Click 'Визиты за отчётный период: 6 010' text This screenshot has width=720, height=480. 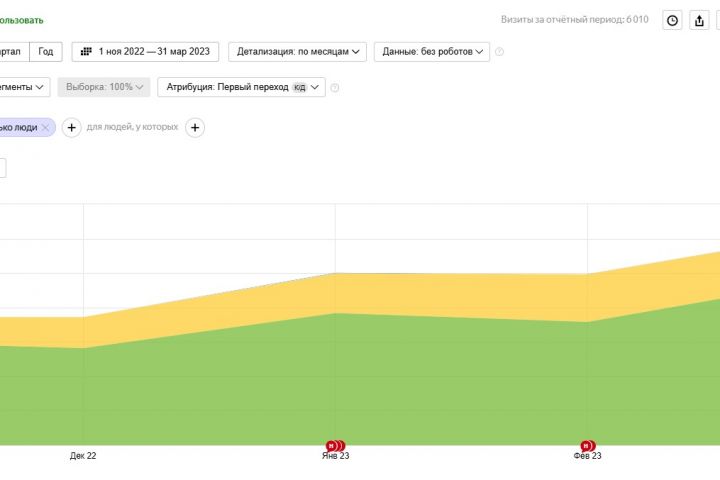[574, 20]
